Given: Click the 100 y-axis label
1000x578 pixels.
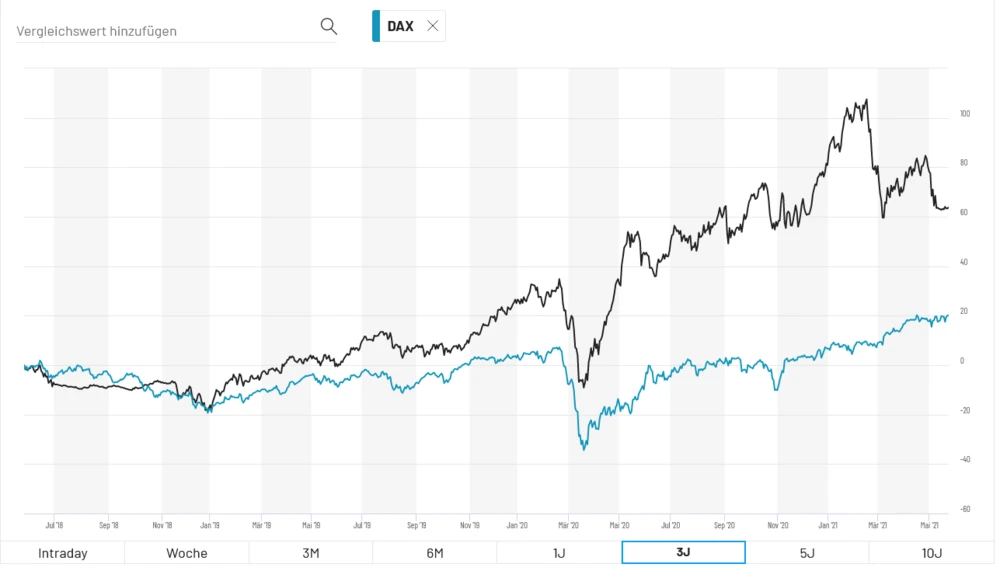Looking at the screenshot, I should 965,114.
